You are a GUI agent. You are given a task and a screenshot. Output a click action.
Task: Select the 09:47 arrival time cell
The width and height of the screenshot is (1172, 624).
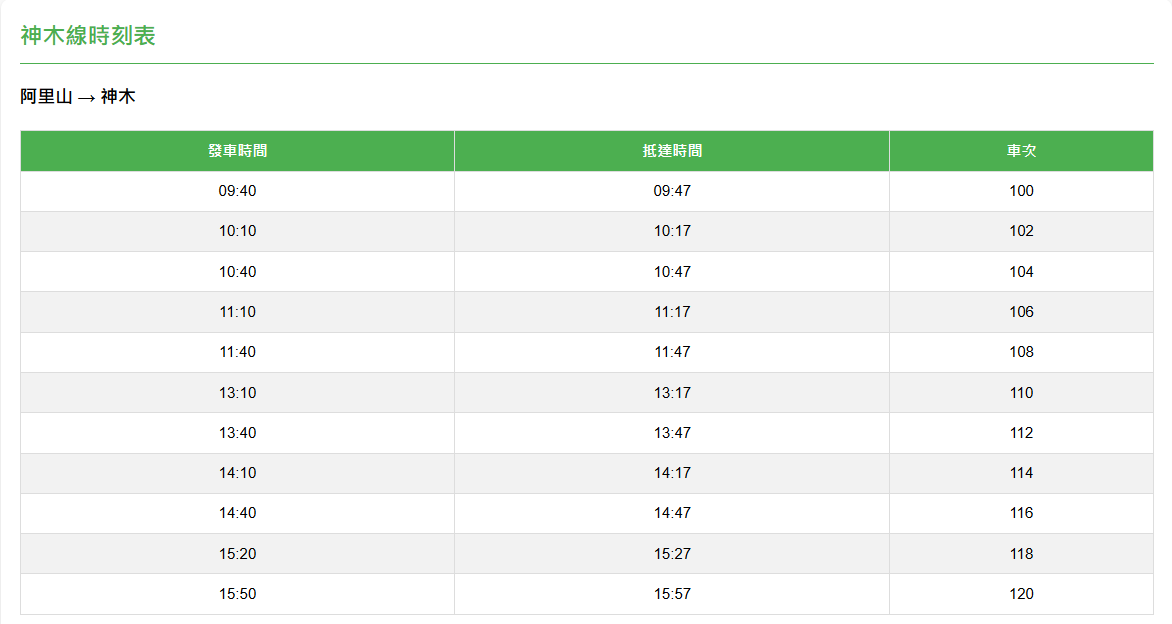click(672, 191)
